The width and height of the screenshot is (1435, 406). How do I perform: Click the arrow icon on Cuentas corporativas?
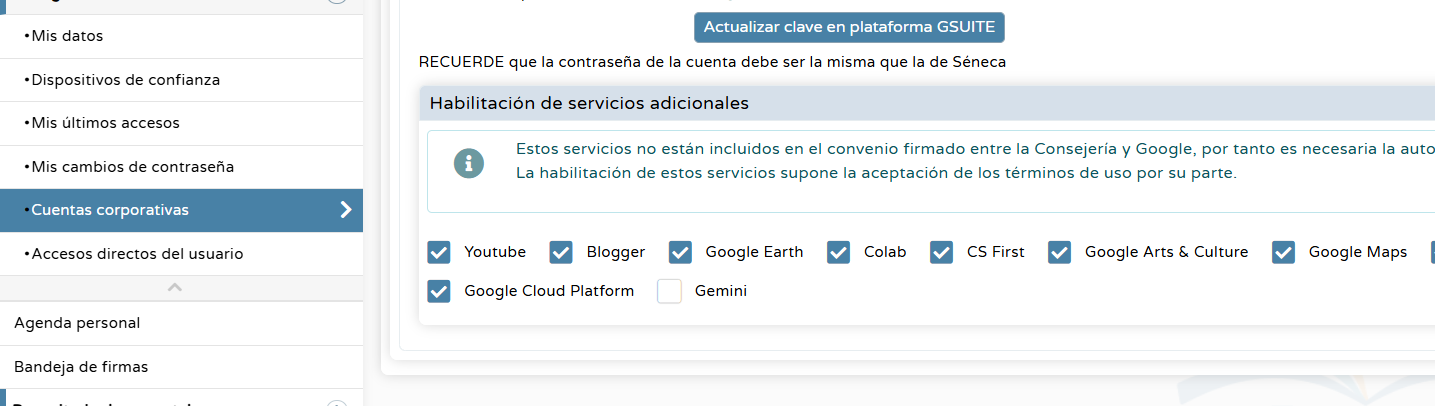346,210
